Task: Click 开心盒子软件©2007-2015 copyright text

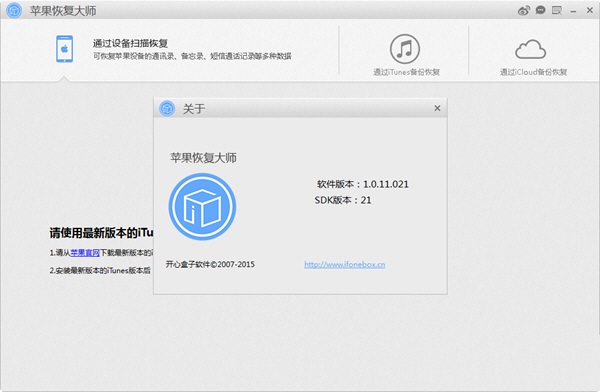Action: pos(210,264)
